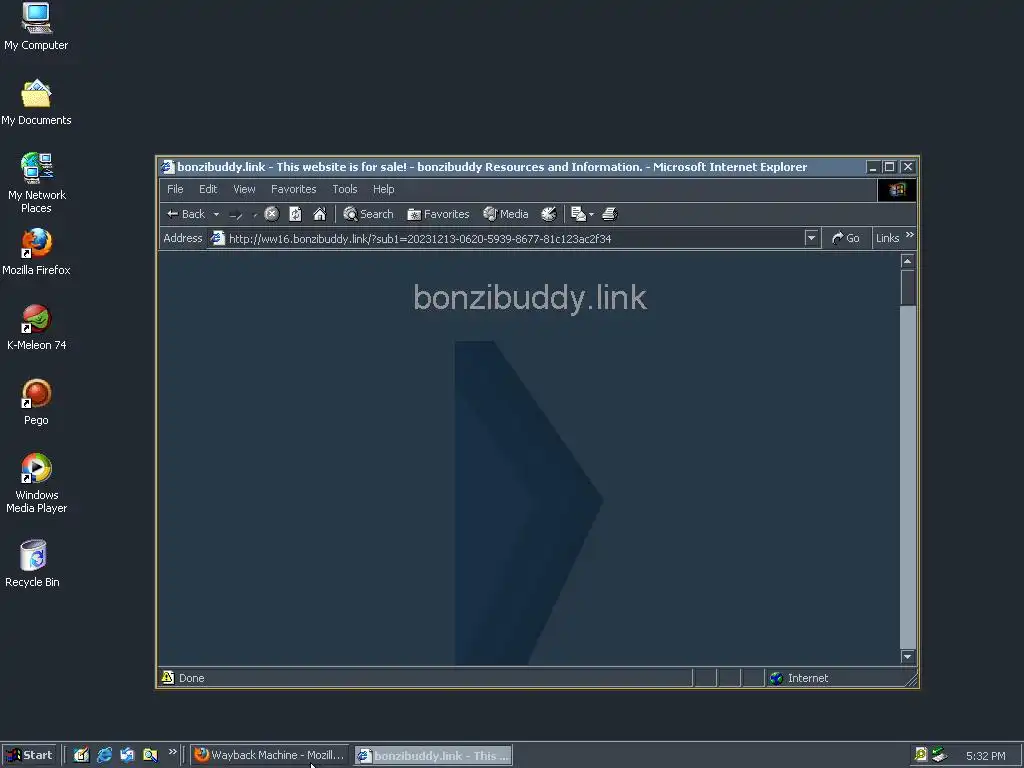
Task: Open the Help menu
Action: point(383,189)
